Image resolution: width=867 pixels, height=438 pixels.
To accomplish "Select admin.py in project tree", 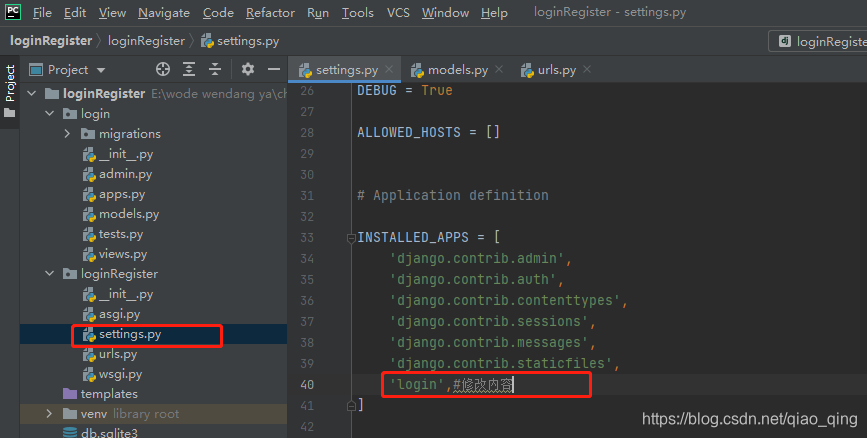I will coord(125,174).
